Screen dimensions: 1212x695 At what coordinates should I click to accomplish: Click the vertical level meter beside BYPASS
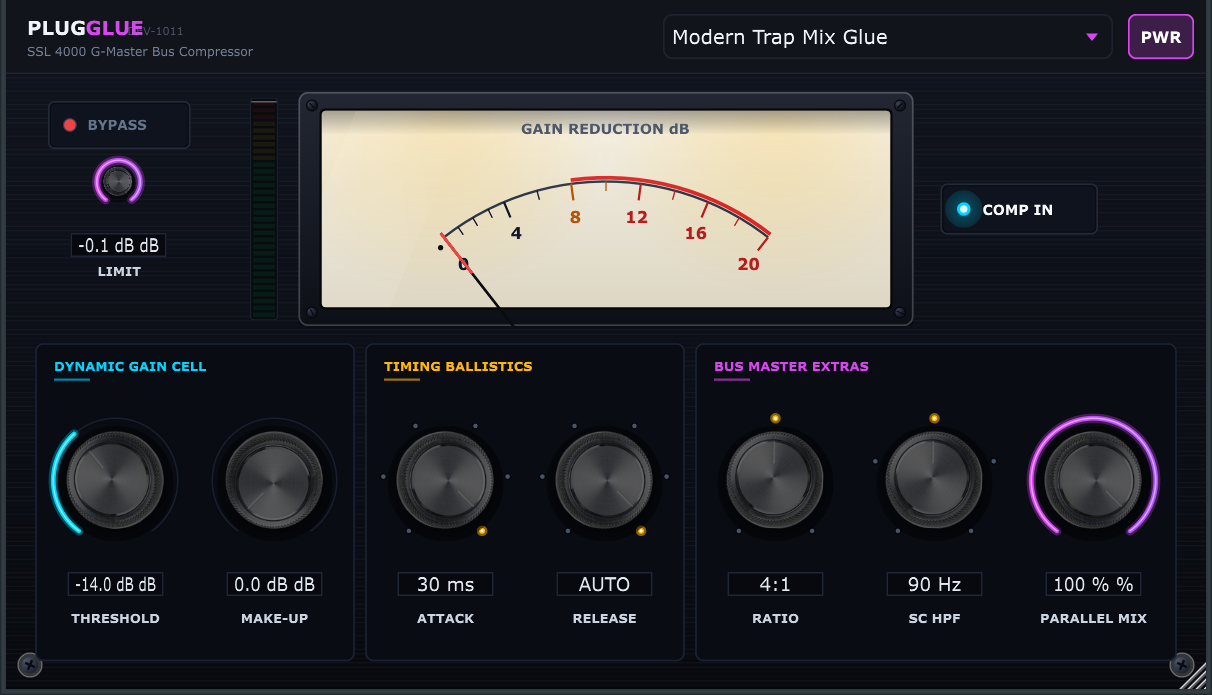point(264,209)
